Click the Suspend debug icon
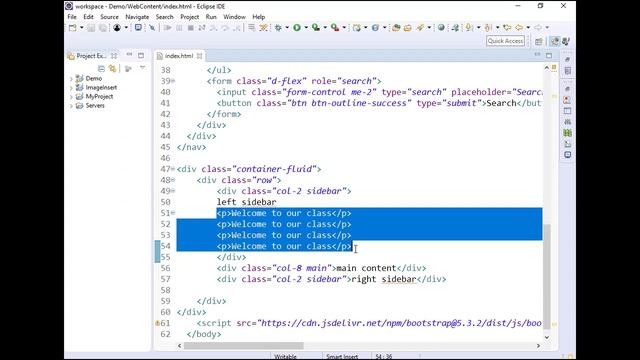640x360 pixels. pyautogui.click(x=179, y=28)
